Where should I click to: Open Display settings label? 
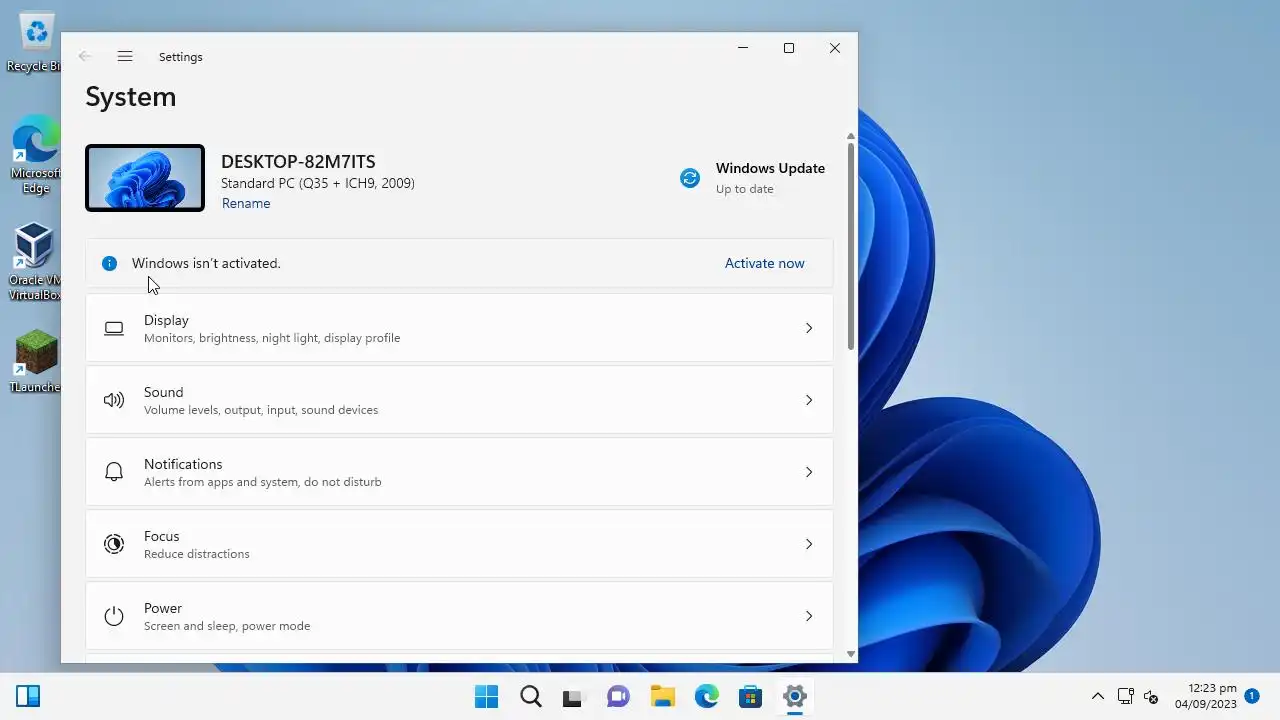tap(166, 320)
